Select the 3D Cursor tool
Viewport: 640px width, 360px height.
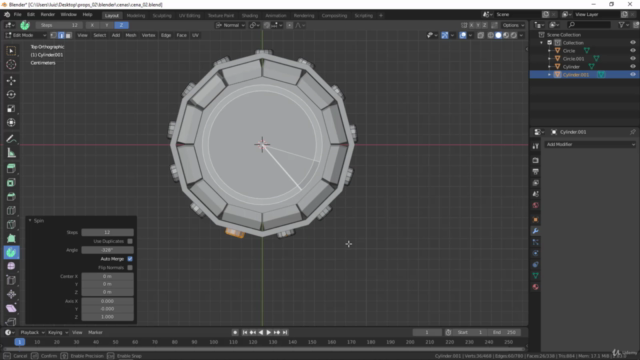point(11,64)
